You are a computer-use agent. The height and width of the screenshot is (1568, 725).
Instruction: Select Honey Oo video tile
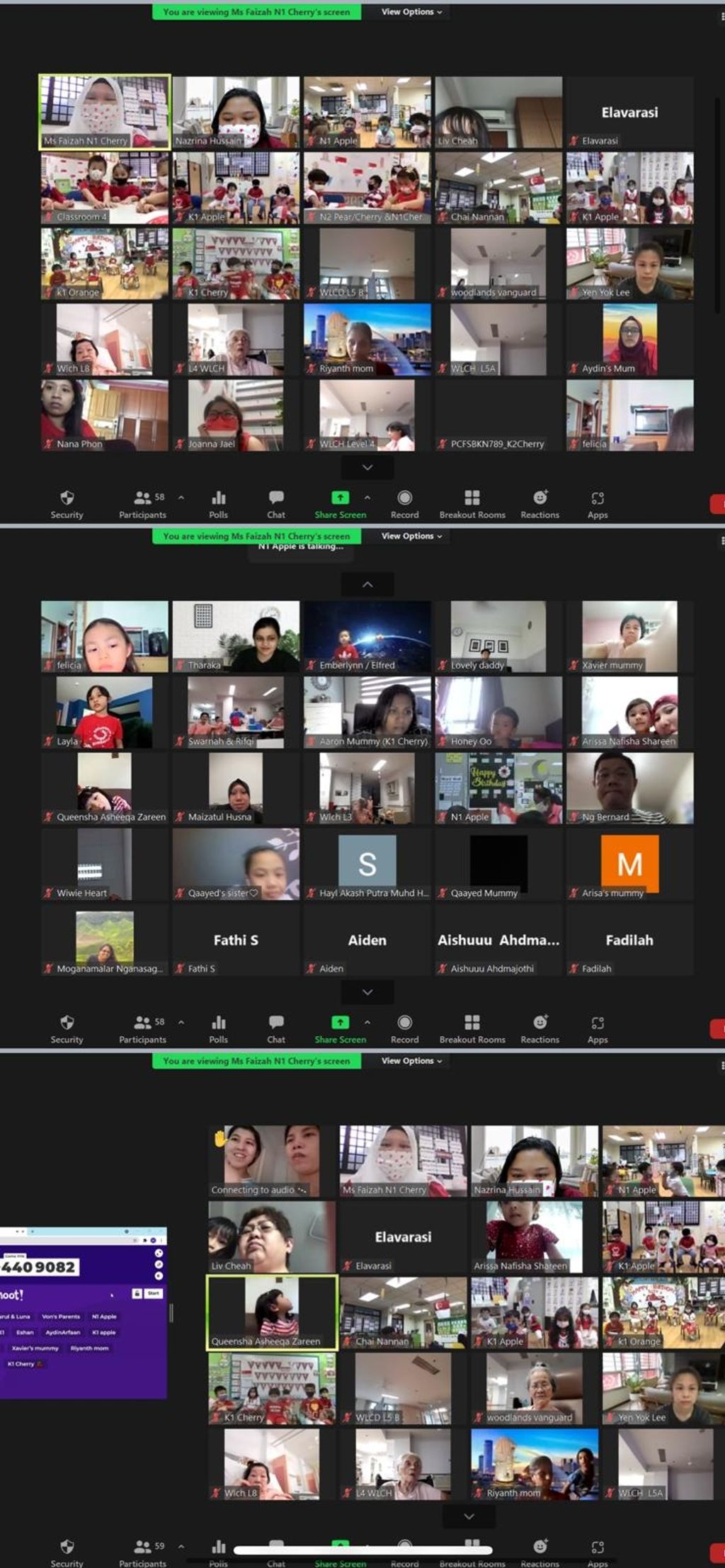[x=498, y=712]
